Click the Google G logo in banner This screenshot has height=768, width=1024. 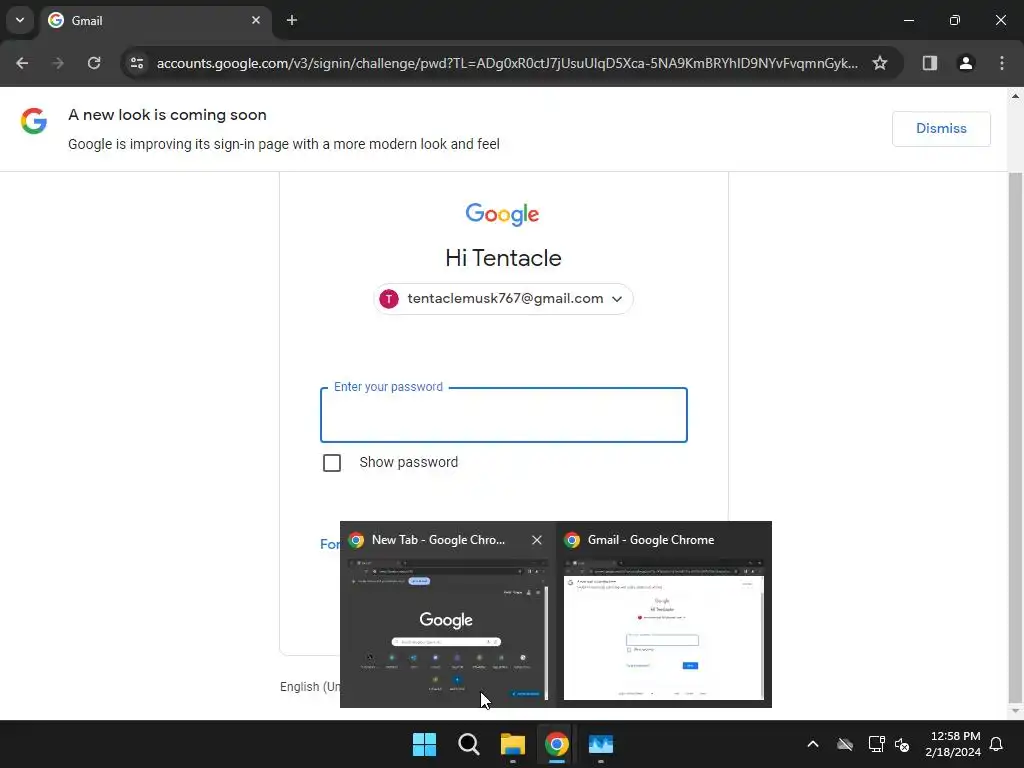tap(34, 121)
